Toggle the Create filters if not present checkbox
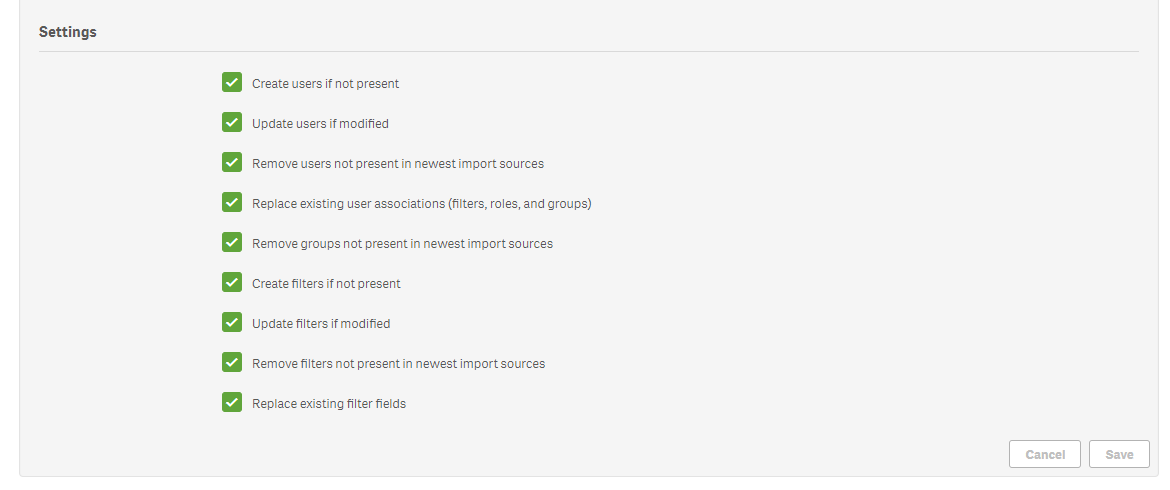1170x490 pixels. point(232,283)
